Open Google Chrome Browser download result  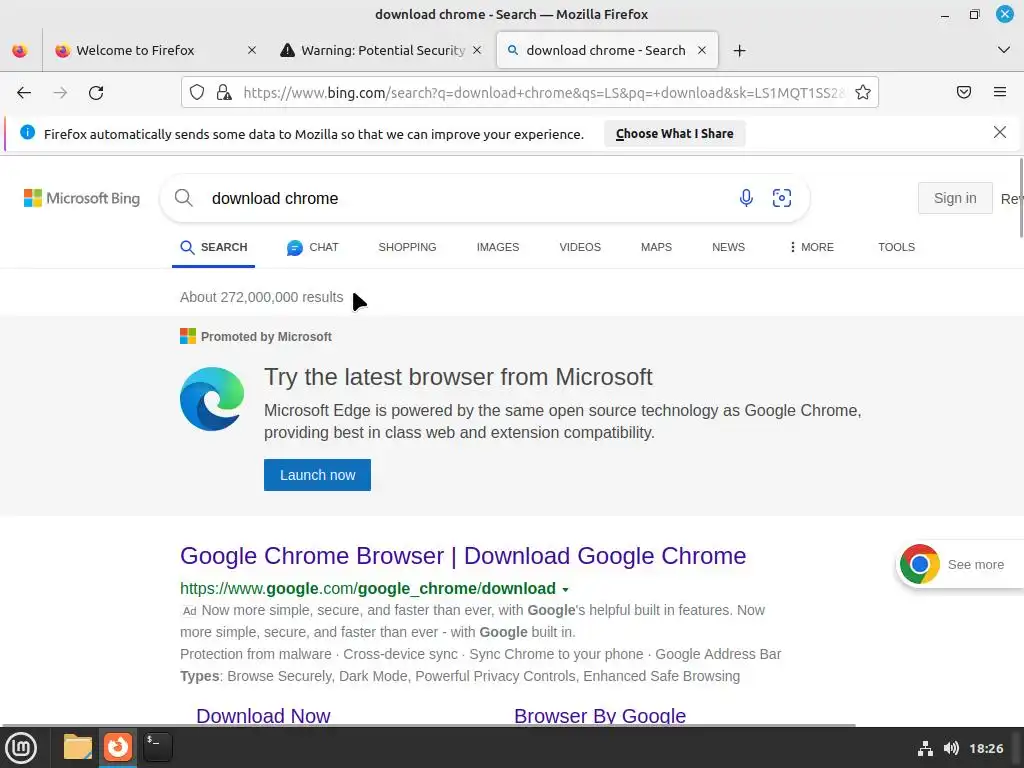[463, 556]
